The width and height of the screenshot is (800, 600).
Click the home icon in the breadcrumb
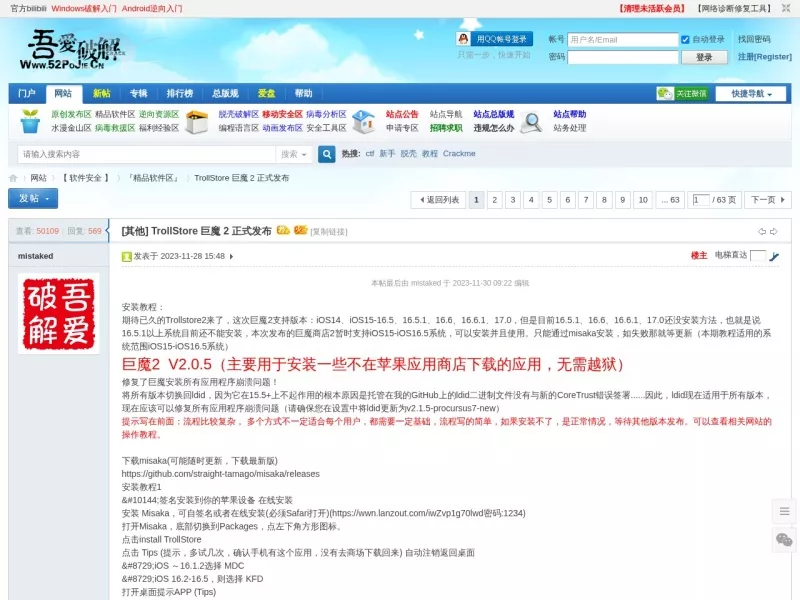click(x=13, y=178)
